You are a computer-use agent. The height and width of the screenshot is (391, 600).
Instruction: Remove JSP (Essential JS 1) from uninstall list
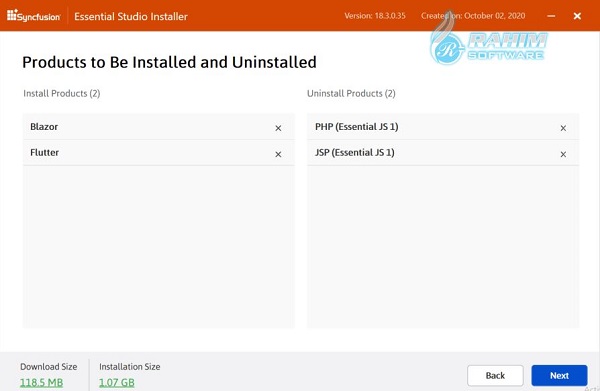point(563,154)
